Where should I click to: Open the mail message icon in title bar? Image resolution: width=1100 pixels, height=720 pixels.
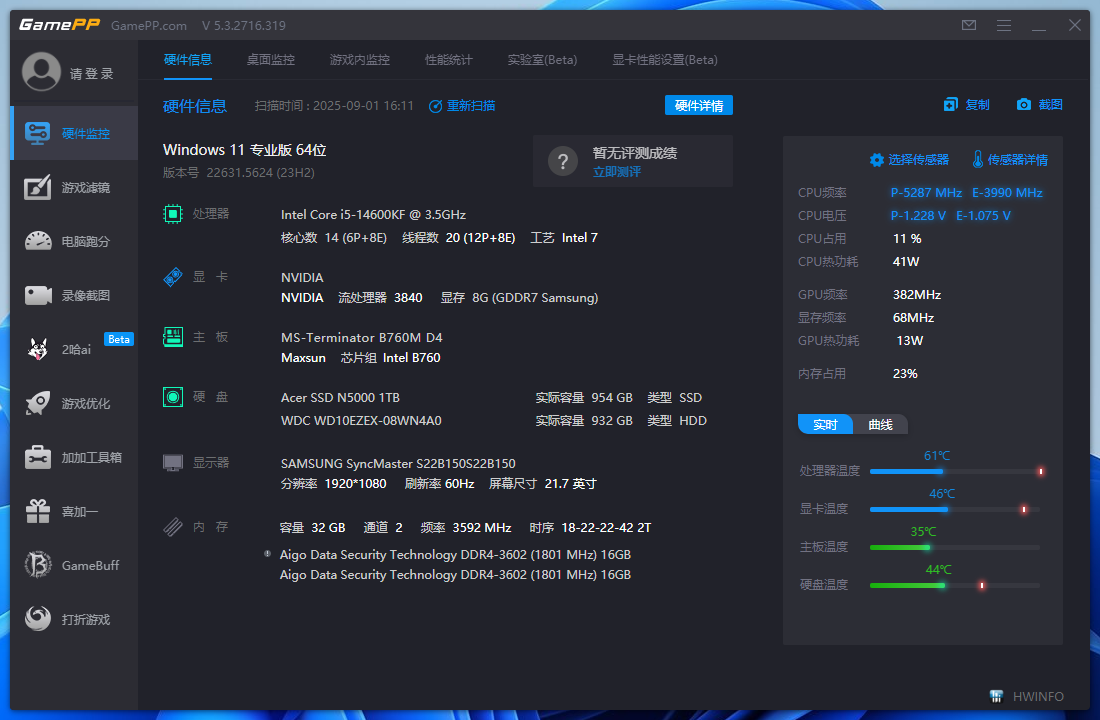[x=969, y=25]
